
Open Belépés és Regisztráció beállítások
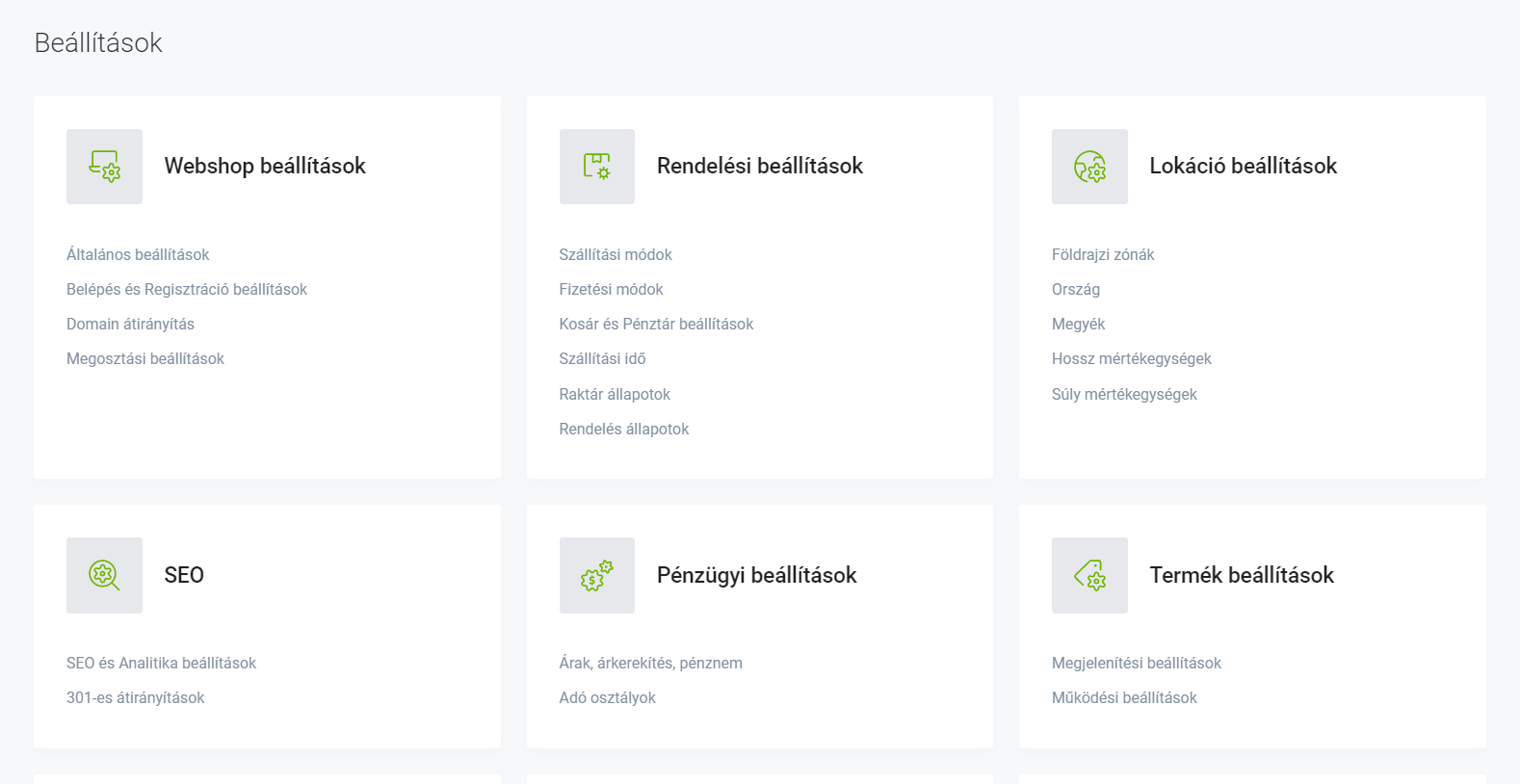(x=187, y=289)
